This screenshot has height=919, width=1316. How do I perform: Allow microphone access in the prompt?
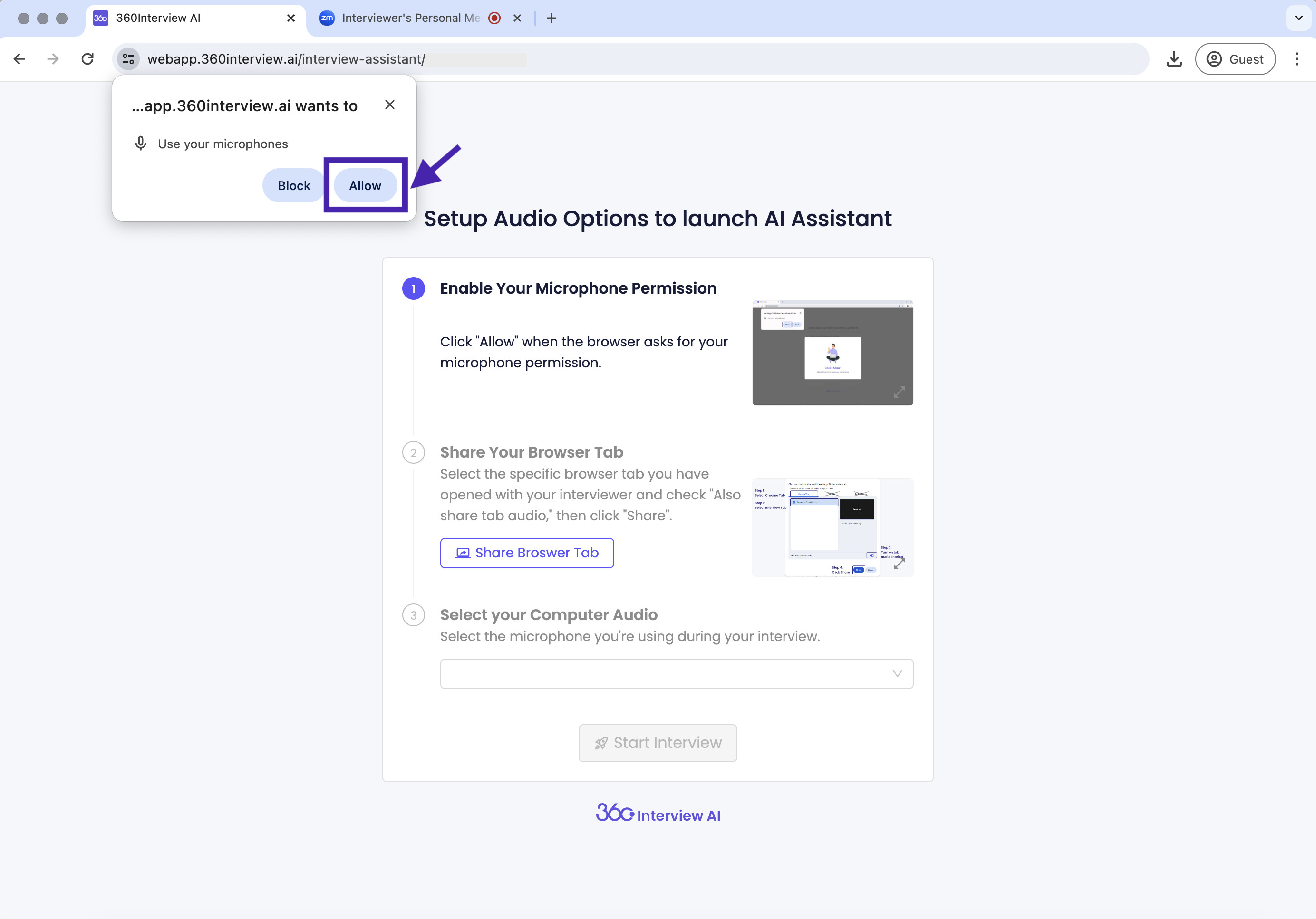pos(365,186)
